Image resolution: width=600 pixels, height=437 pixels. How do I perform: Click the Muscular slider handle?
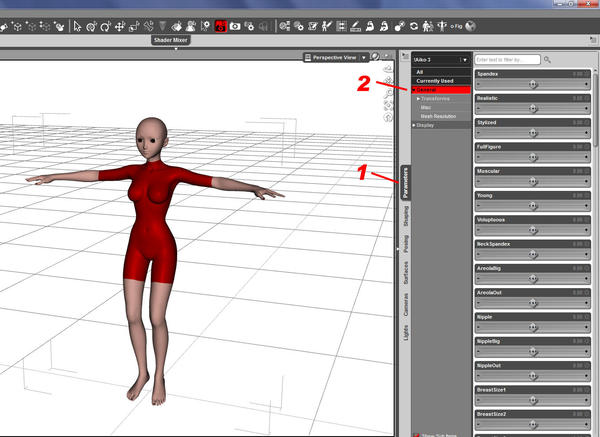point(533,181)
